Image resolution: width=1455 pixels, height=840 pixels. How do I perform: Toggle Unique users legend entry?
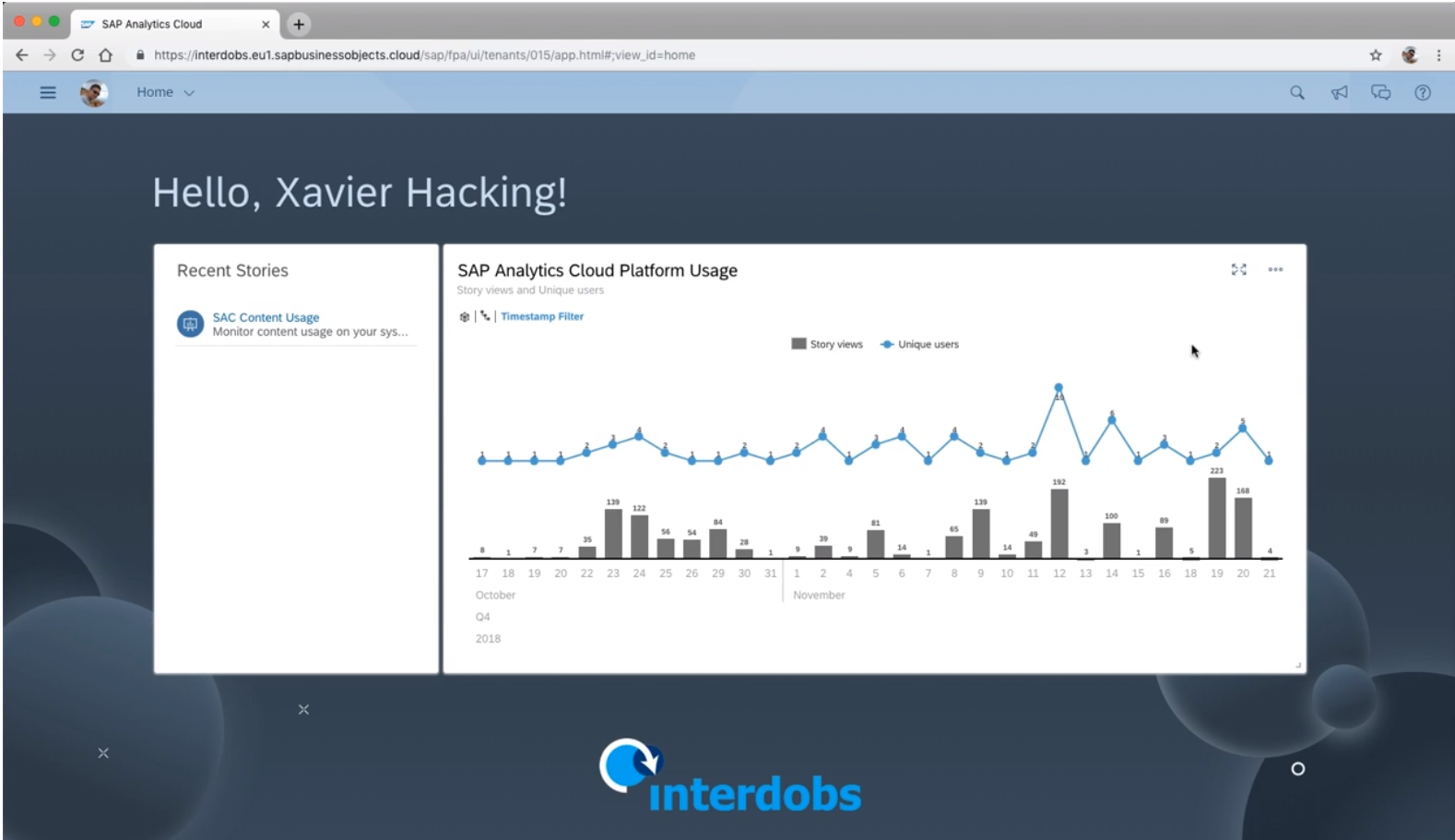click(x=919, y=344)
